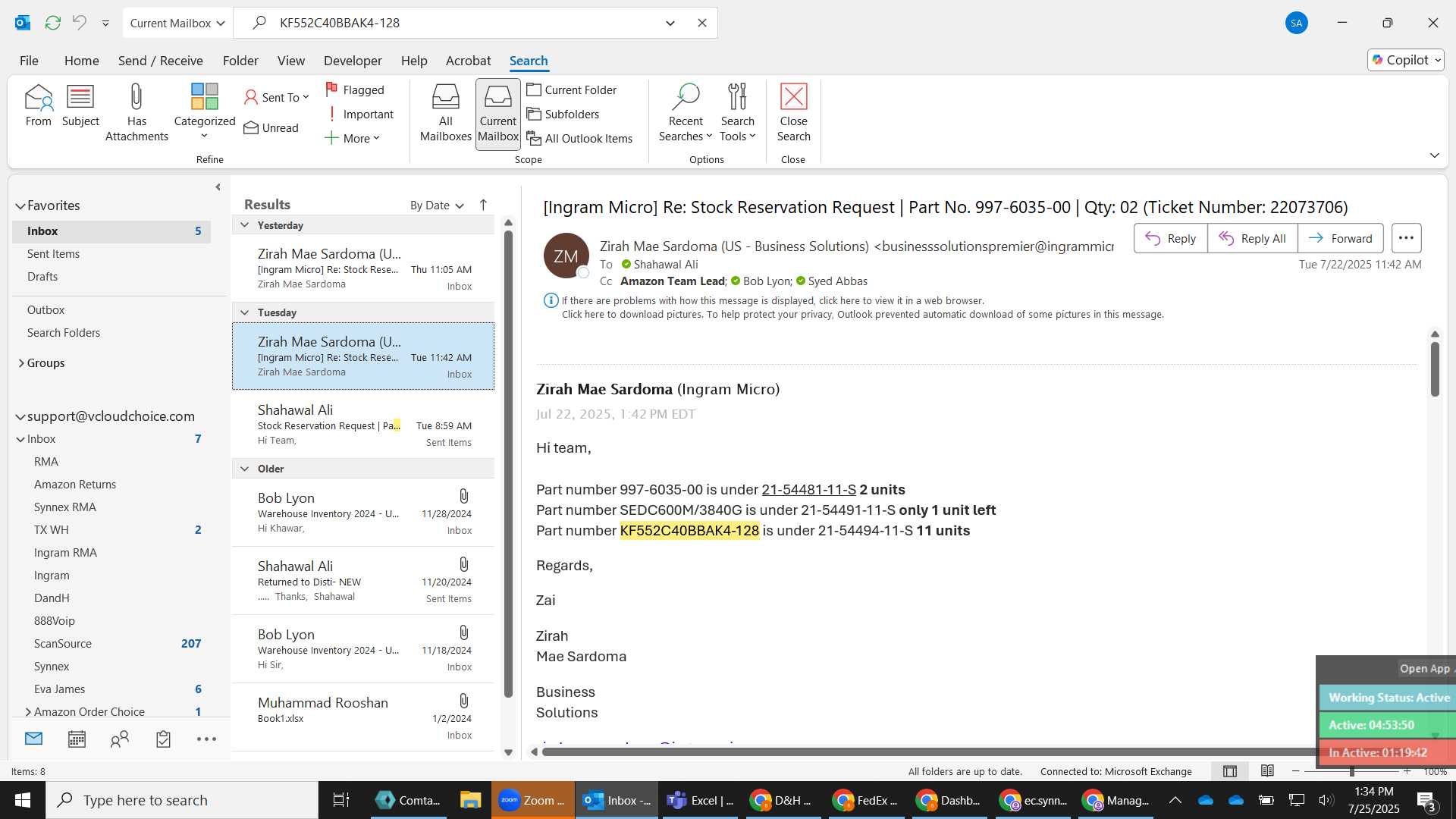
Task: Click the Windows Start button
Action: point(22,800)
